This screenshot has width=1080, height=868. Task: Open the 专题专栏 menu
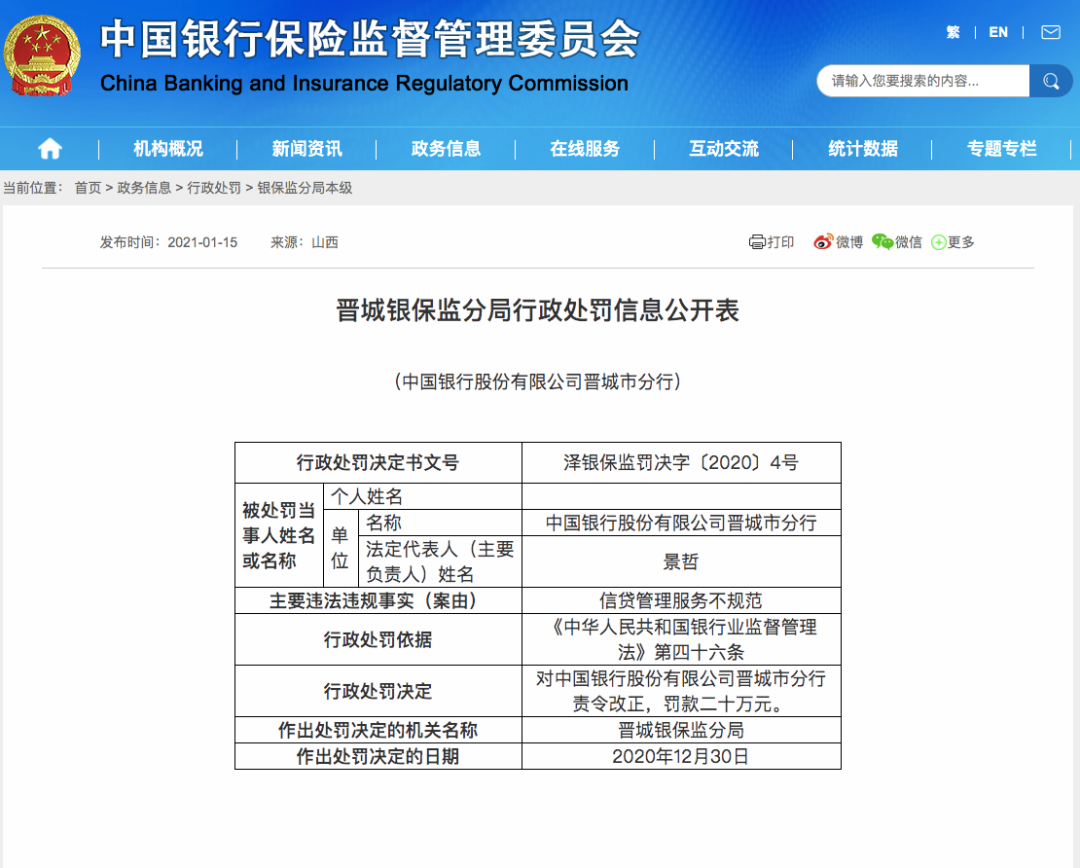point(1003,148)
